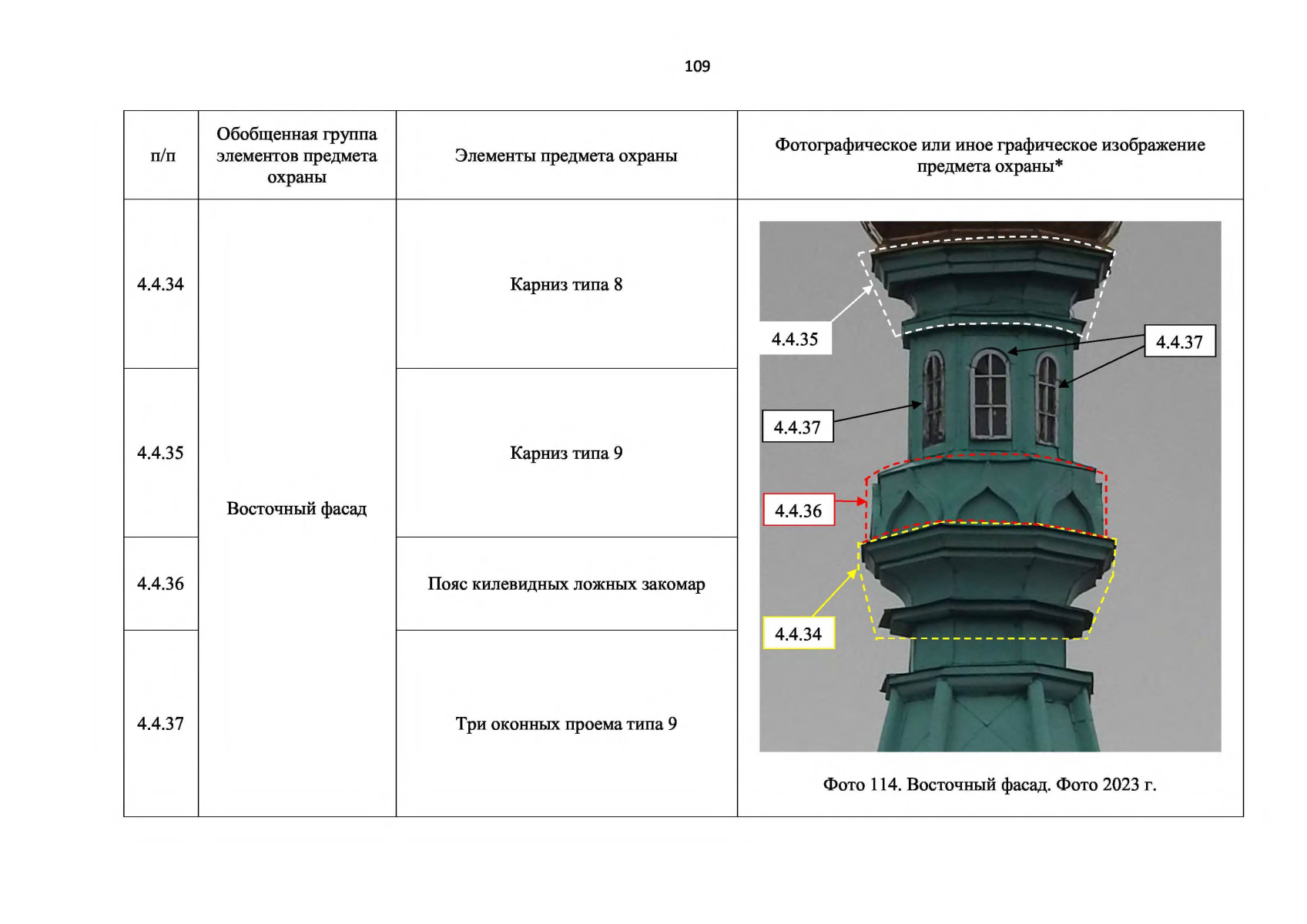Click red-bordered 4.4.36 label on photo
Image resolution: width=1307 pixels, height=924 pixels.
799,511
